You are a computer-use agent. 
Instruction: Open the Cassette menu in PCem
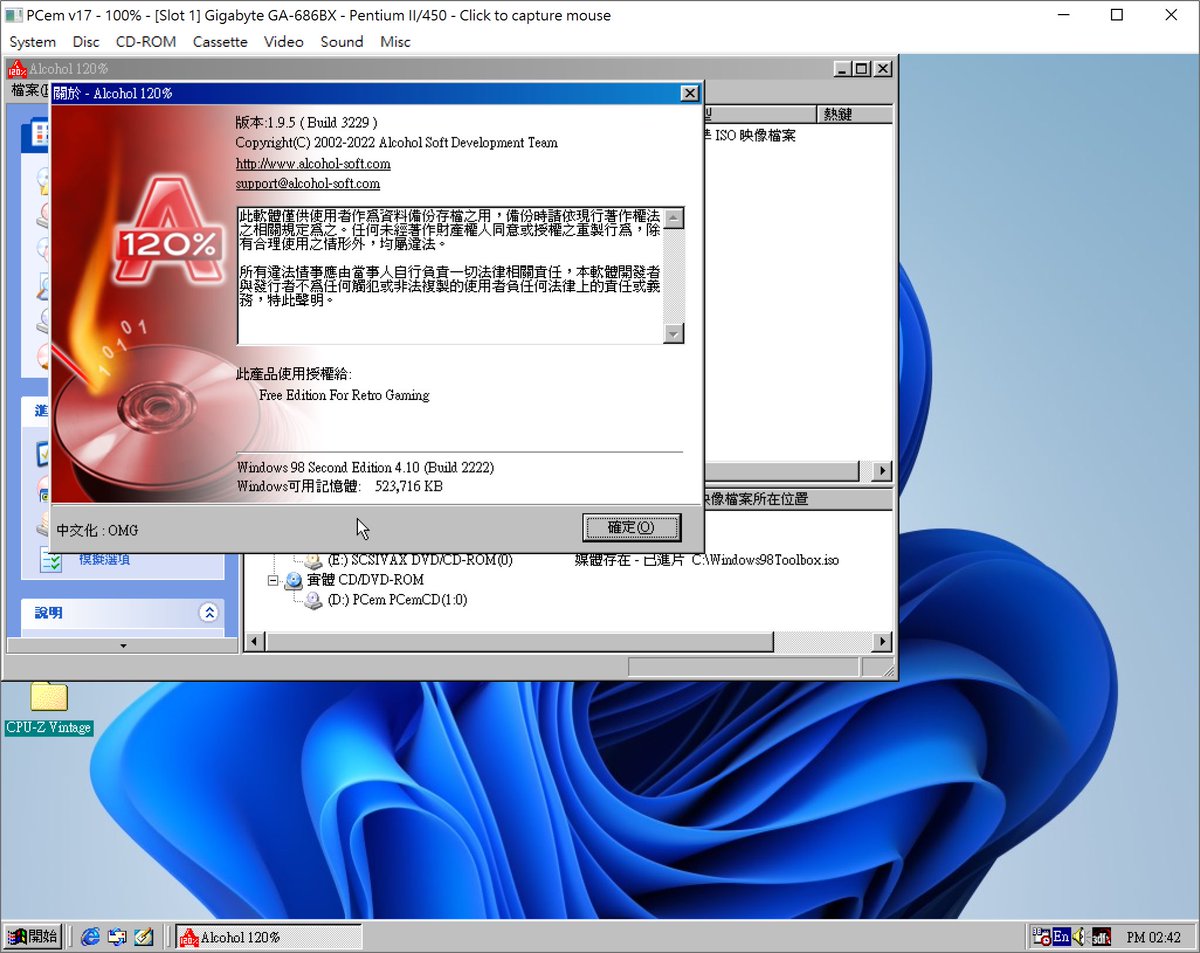coord(220,42)
